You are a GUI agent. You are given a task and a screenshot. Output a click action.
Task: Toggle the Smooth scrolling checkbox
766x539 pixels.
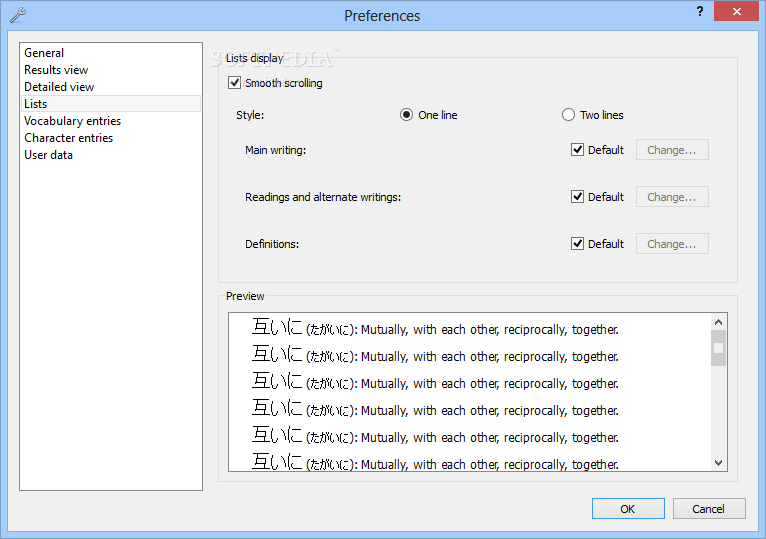coord(234,83)
